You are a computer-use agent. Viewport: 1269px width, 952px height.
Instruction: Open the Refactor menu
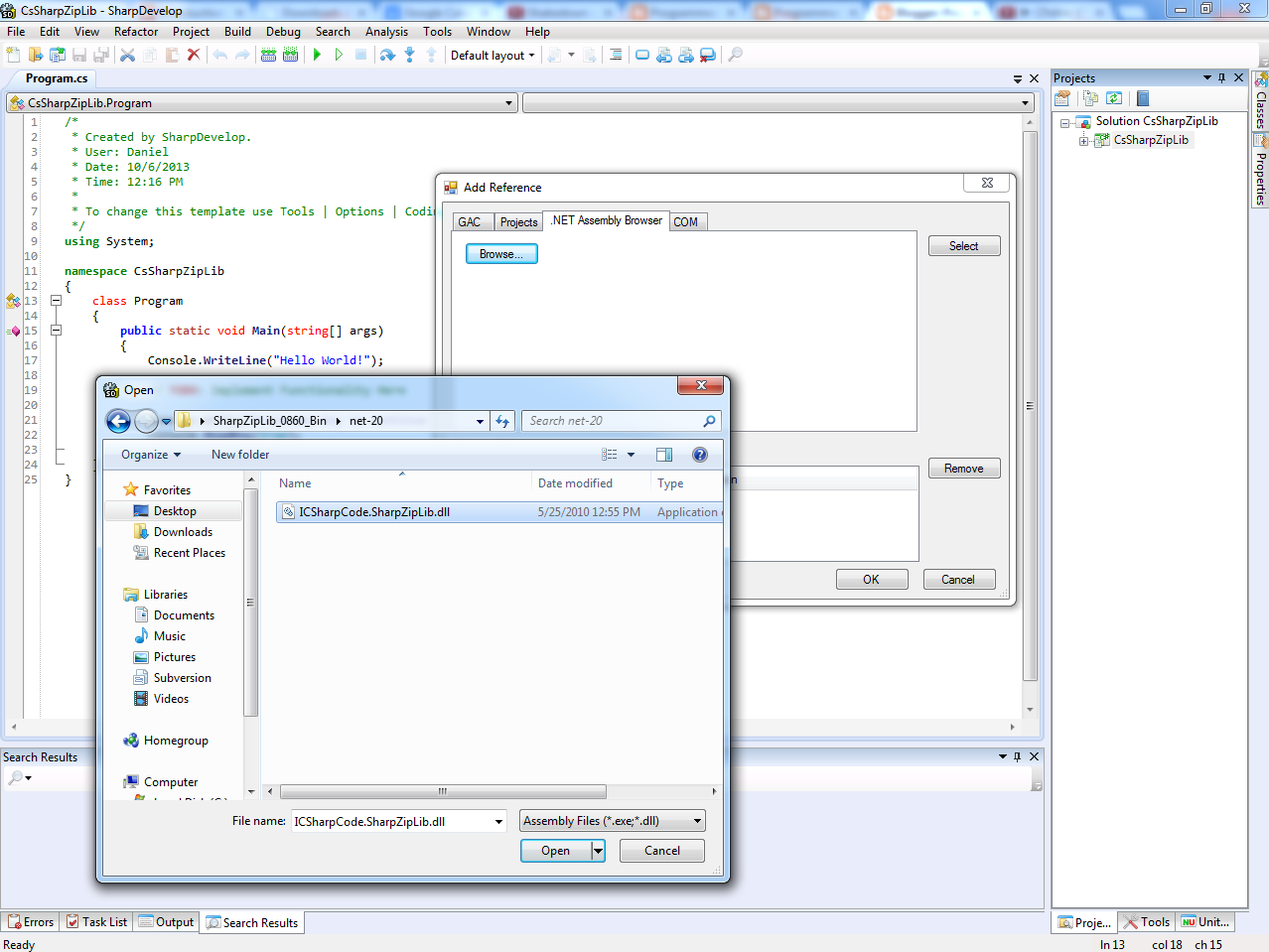pos(135,31)
